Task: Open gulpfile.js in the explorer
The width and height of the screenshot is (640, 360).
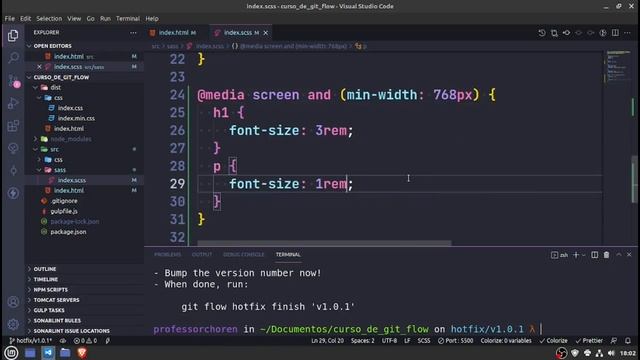Action: [64, 211]
